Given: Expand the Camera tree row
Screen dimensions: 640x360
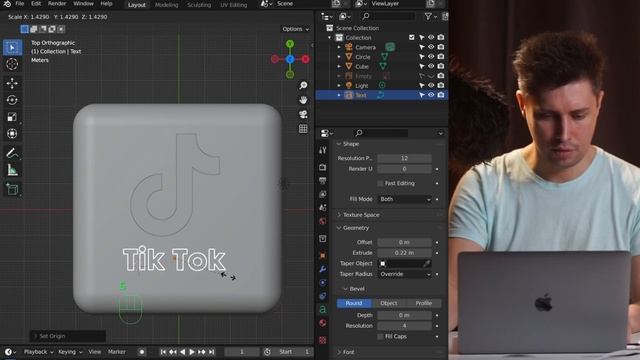Looking at the screenshot, I should (339, 47).
